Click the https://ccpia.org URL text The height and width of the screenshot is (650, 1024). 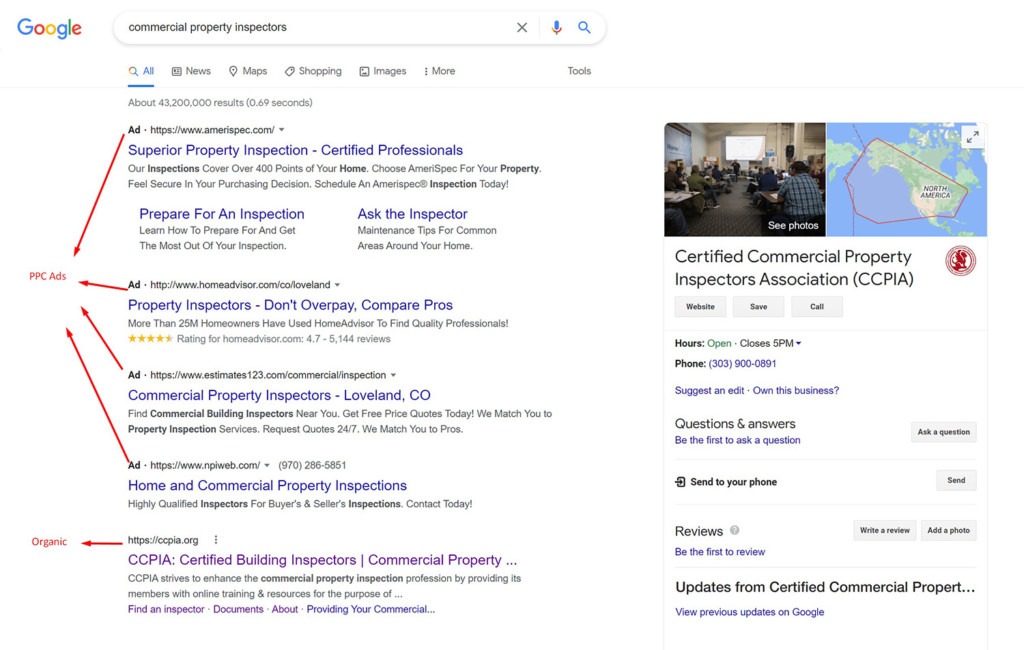click(x=163, y=540)
